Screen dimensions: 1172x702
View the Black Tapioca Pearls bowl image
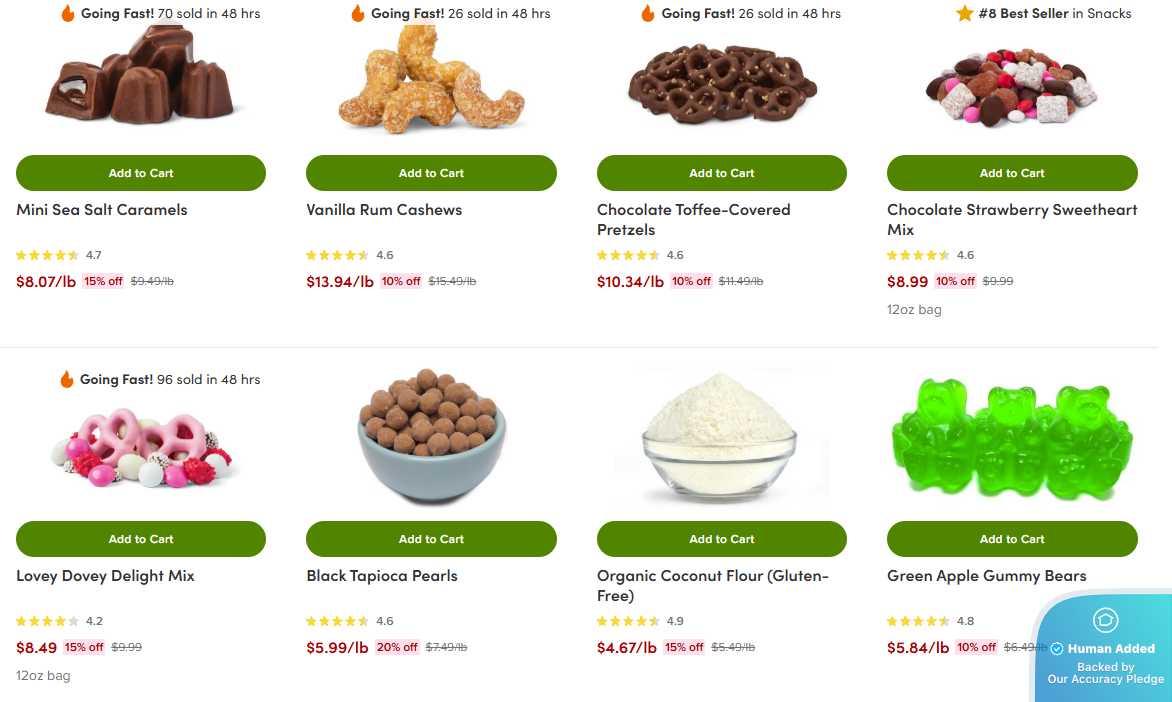coord(431,435)
